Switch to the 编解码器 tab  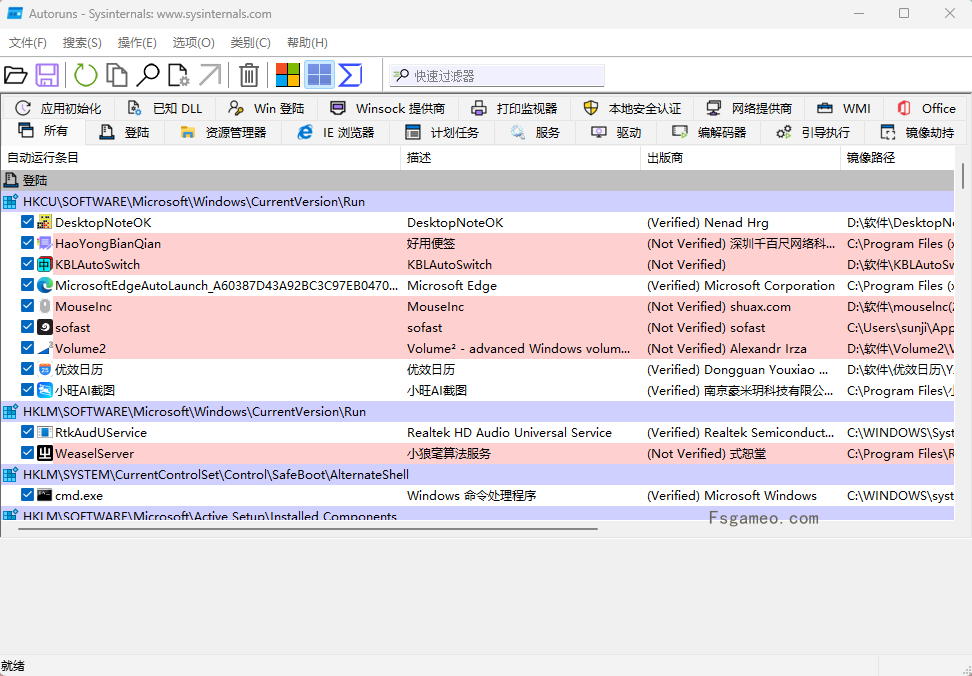click(x=709, y=133)
